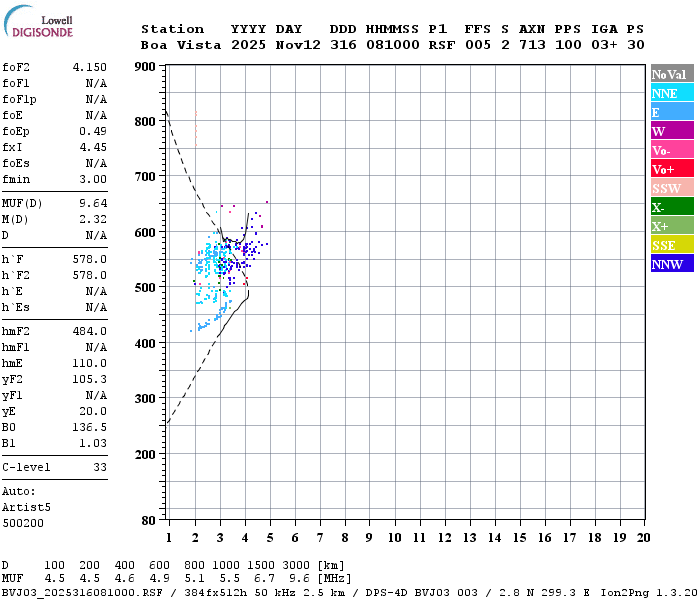Click the Boa Vista station name
Screen dimensions: 700x600
click(181, 45)
